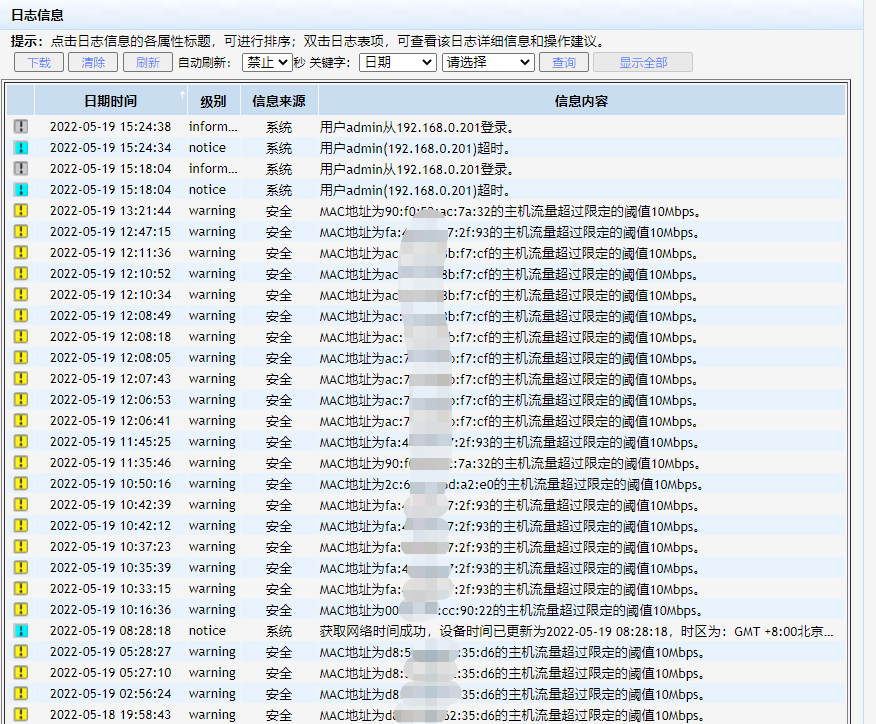Viewport: 876px width, 724px height.
Task: Click the warning icon of the 10:42:39 row
Action: [x=21, y=504]
